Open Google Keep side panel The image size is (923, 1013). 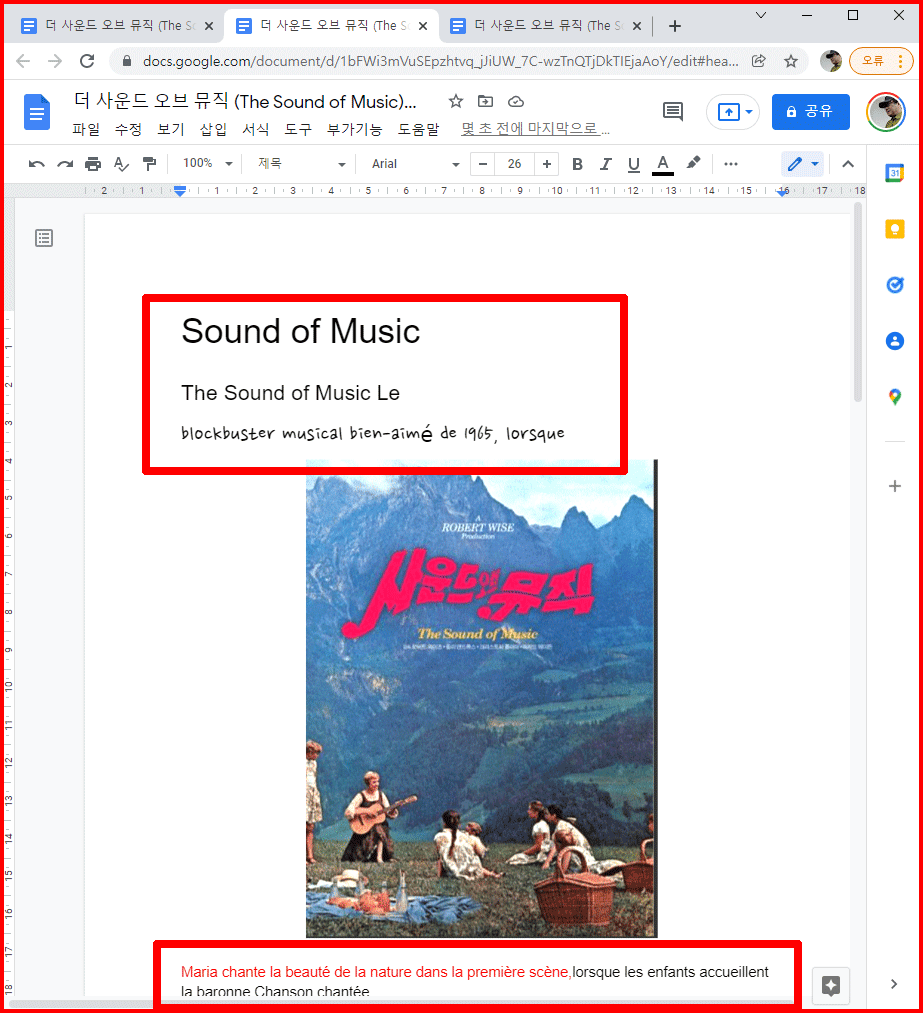pyautogui.click(x=895, y=229)
